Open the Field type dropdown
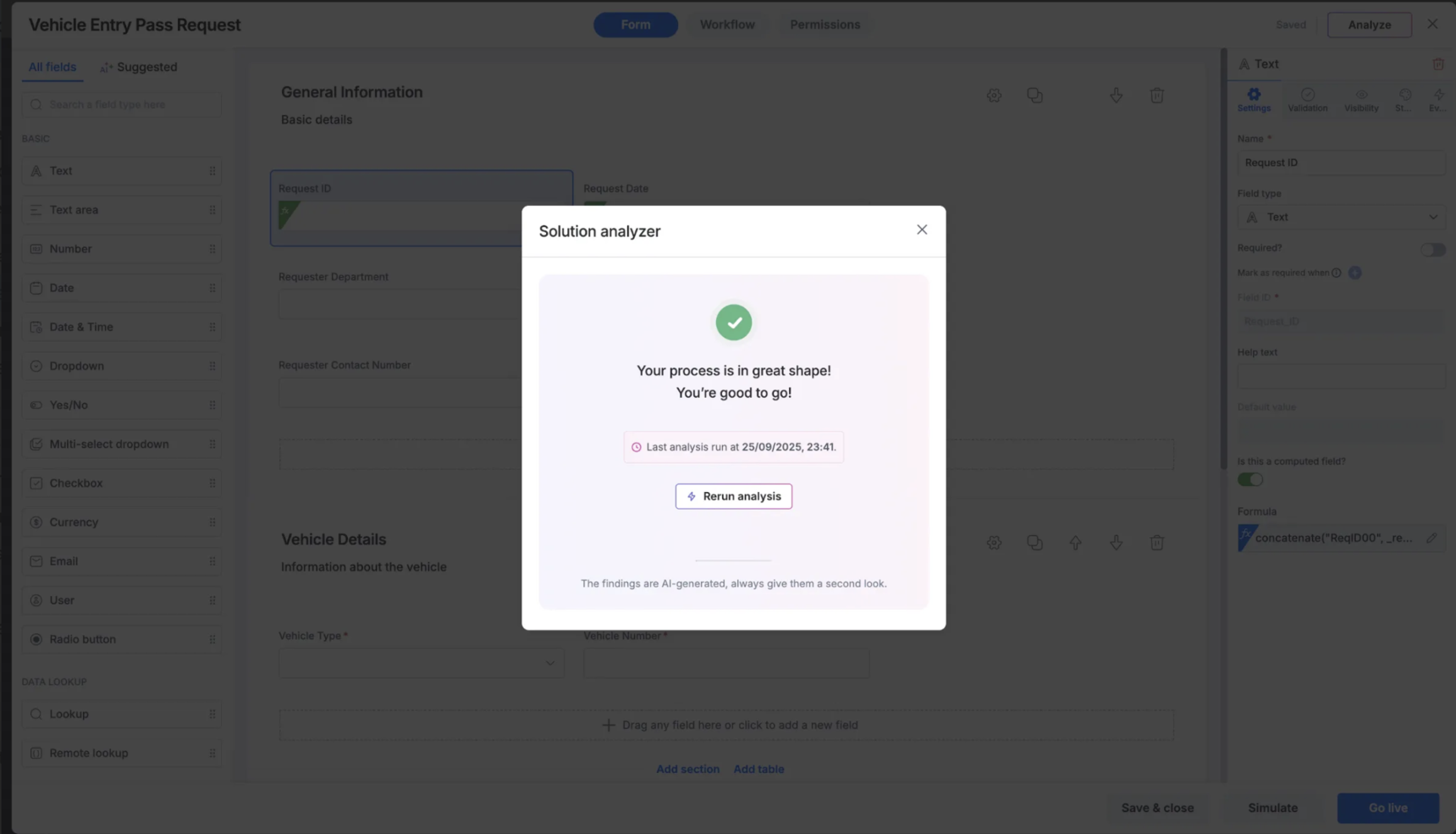Viewport: 1456px width, 834px height. coord(1341,218)
